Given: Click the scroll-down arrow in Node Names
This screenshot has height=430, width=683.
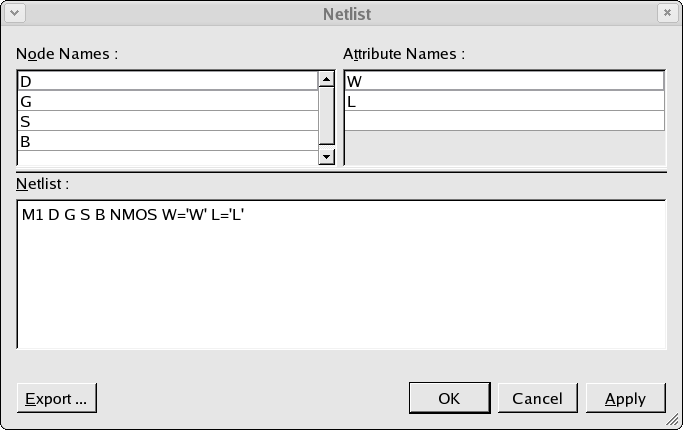Looking at the screenshot, I should [x=326, y=156].
